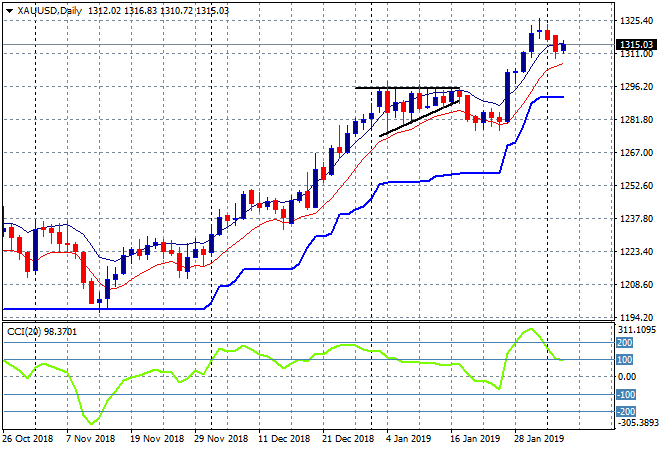This screenshot has height=450, width=660.
Task: Click the CCI 0.00 axis label
Action: (x=628, y=377)
